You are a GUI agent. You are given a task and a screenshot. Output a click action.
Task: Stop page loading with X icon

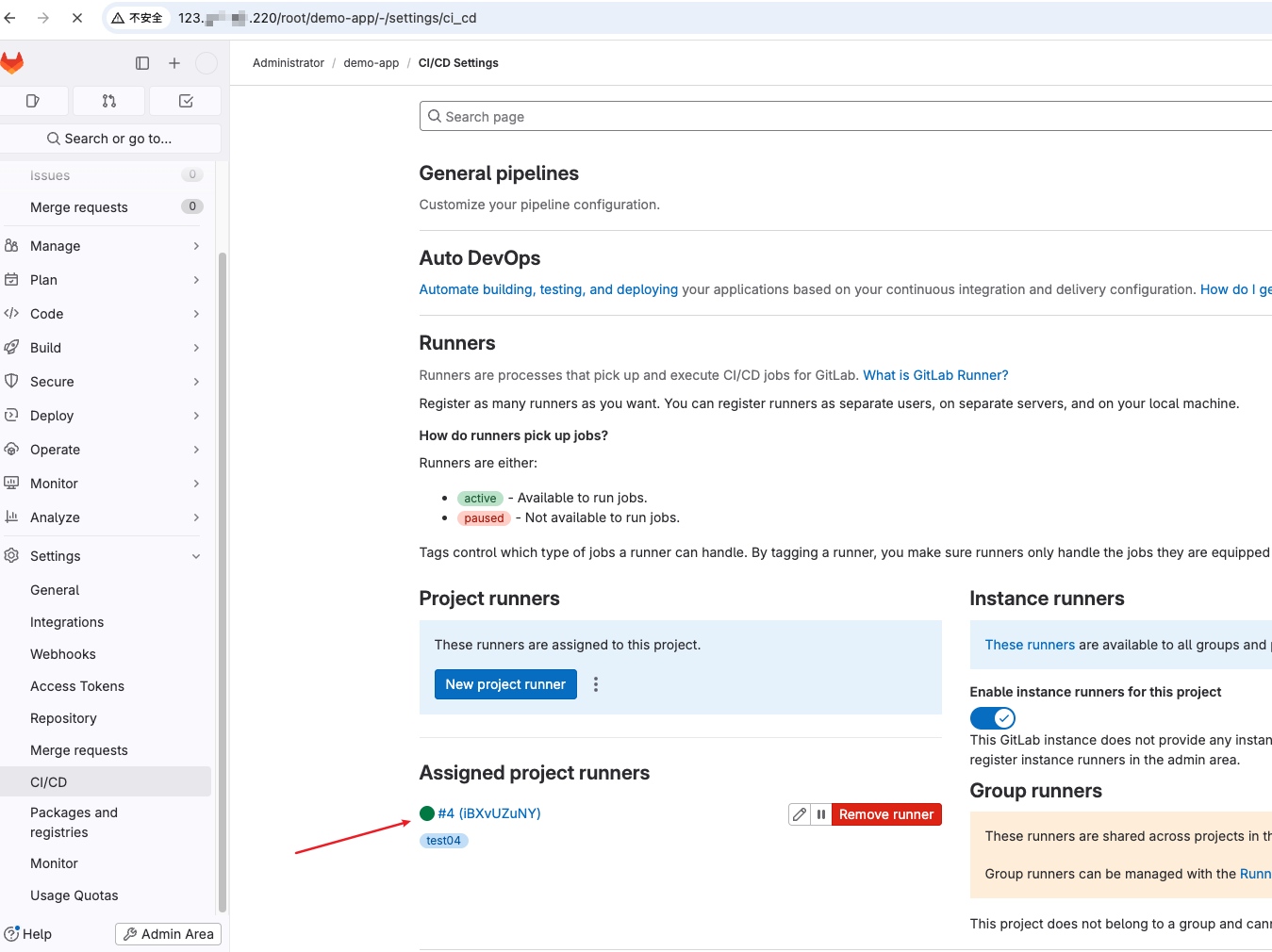coord(77,18)
